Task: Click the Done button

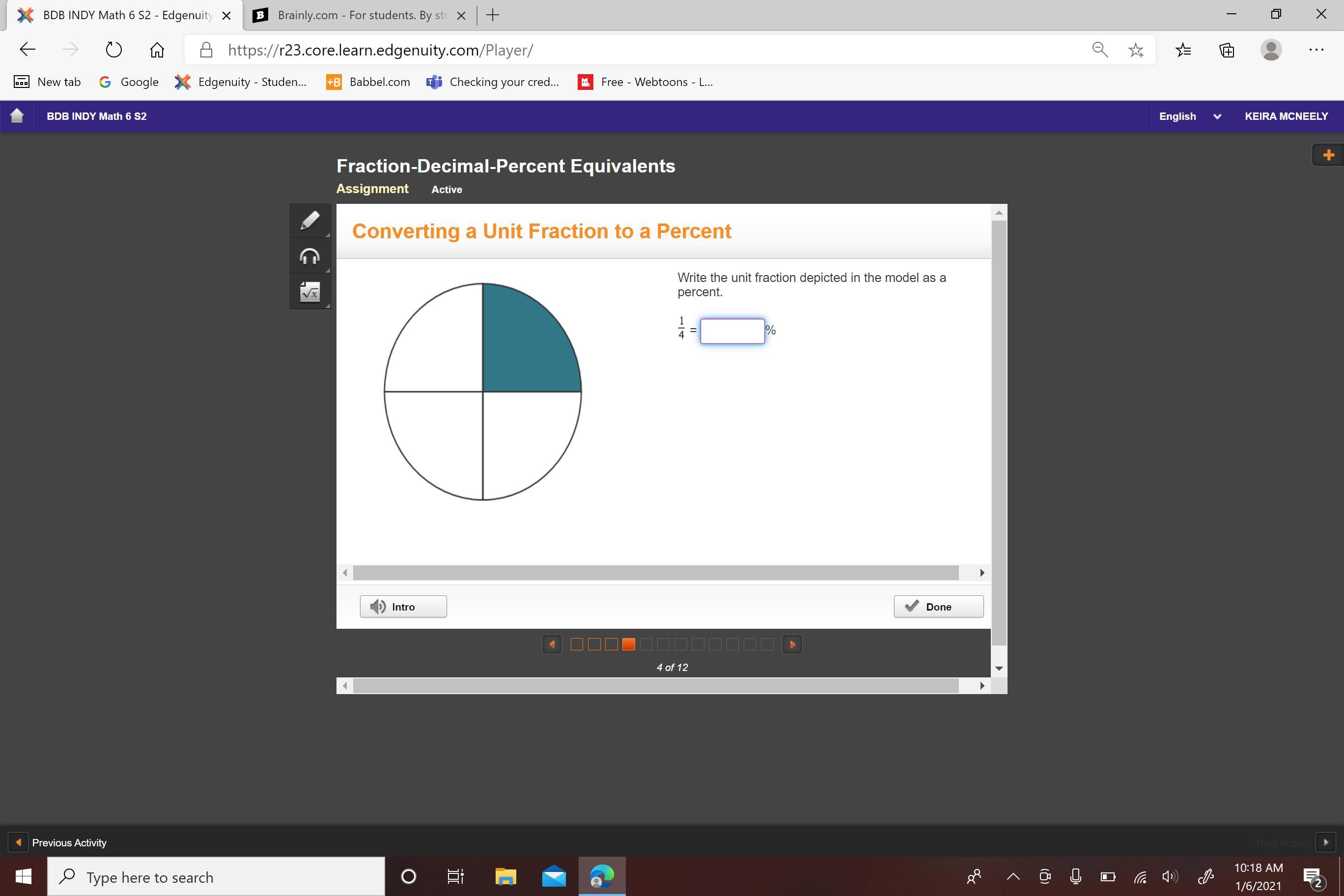Action: 938,607
